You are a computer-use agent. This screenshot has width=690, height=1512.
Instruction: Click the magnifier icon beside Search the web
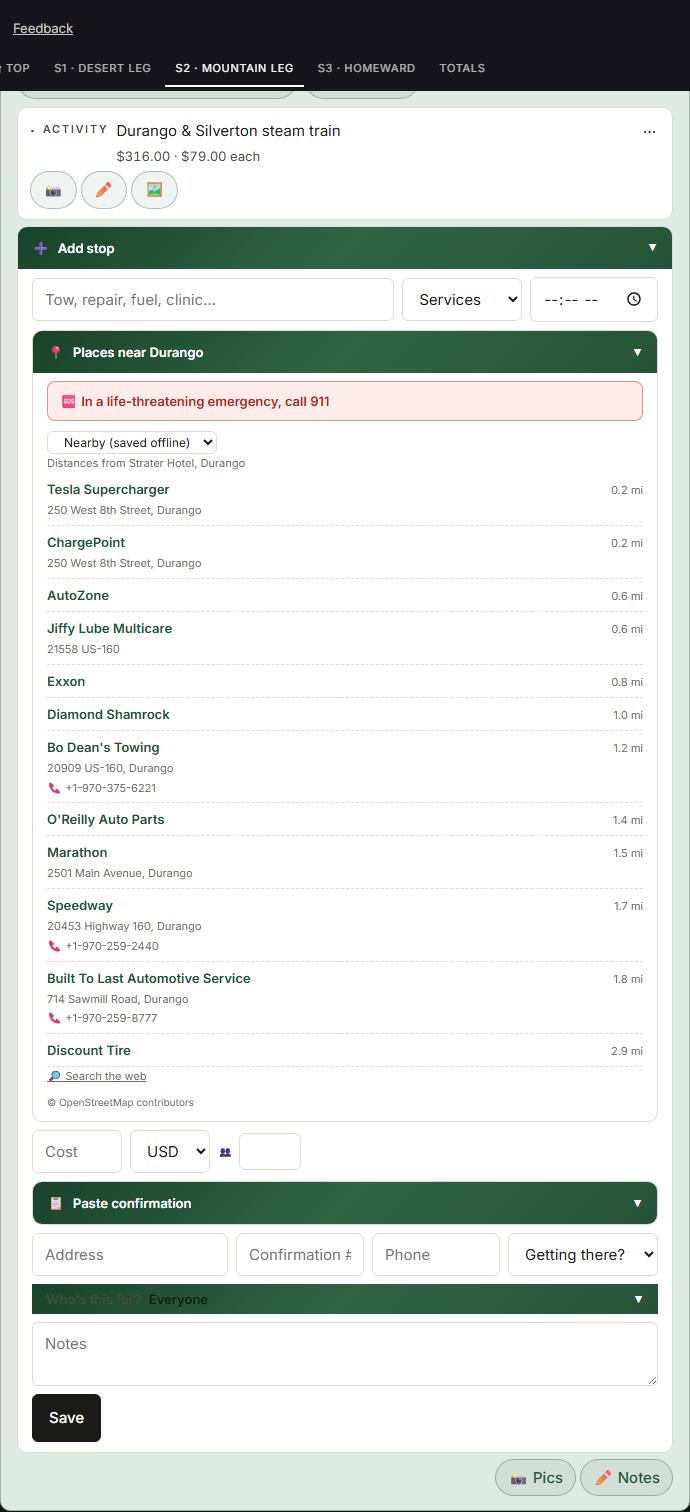(x=54, y=1076)
